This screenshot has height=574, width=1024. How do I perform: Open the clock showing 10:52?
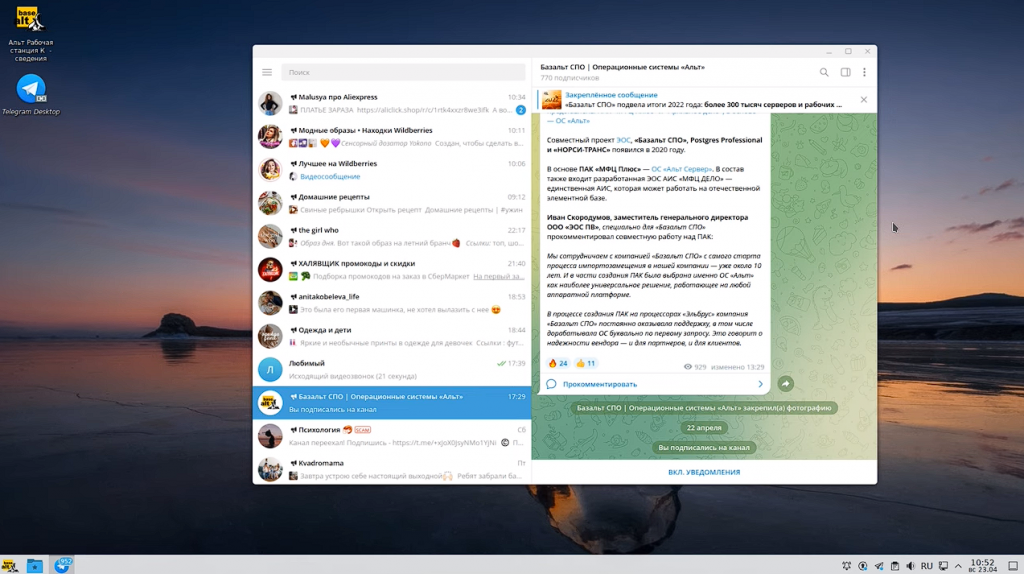pyautogui.click(x=983, y=566)
